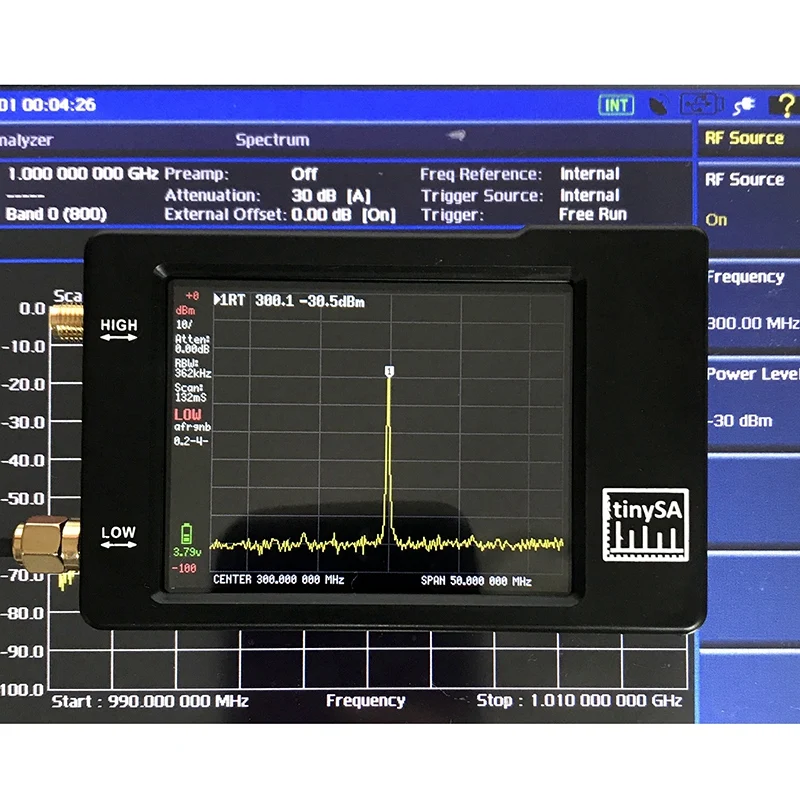This screenshot has height=800, width=800.
Task: Tap the USB connection status icon
Action: tap(702, 105)
